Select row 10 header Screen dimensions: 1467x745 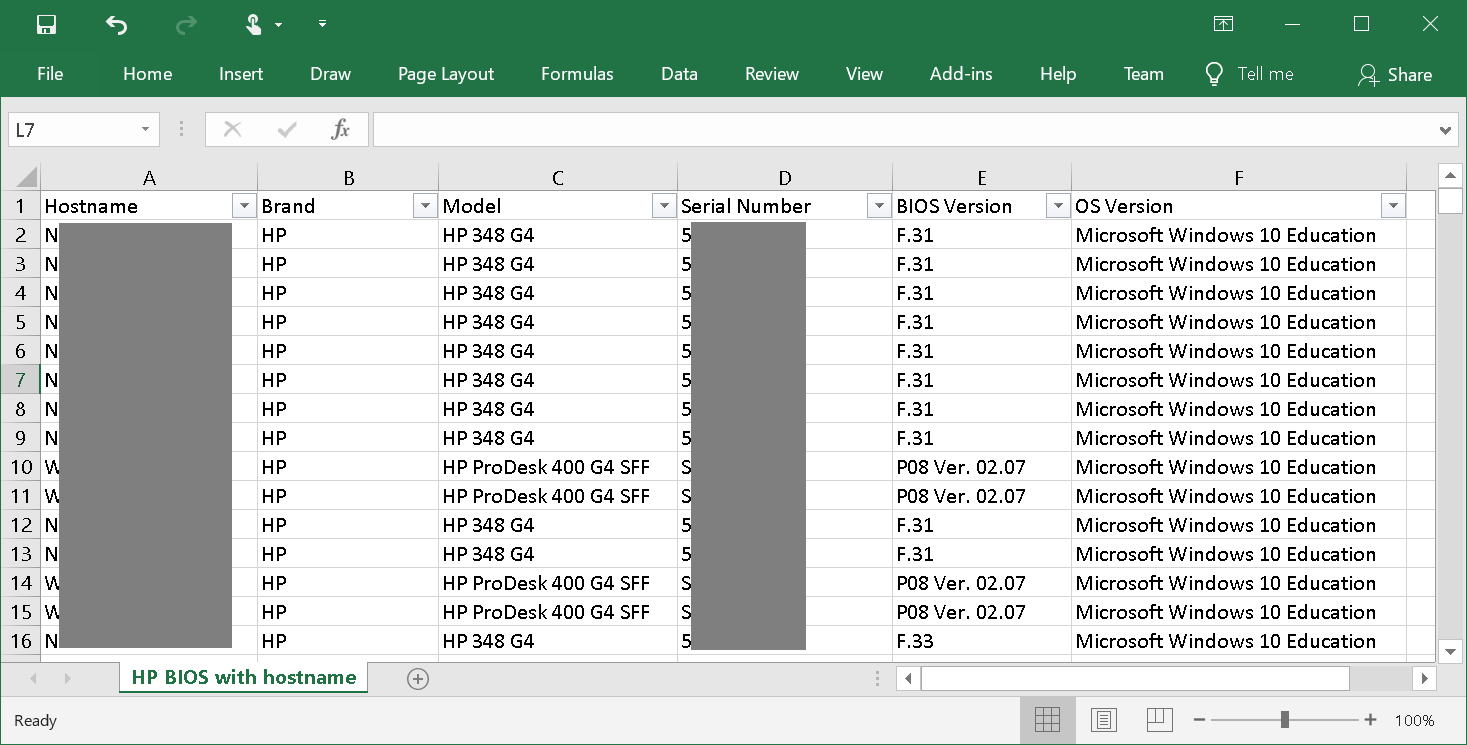[x=21, y=467]
